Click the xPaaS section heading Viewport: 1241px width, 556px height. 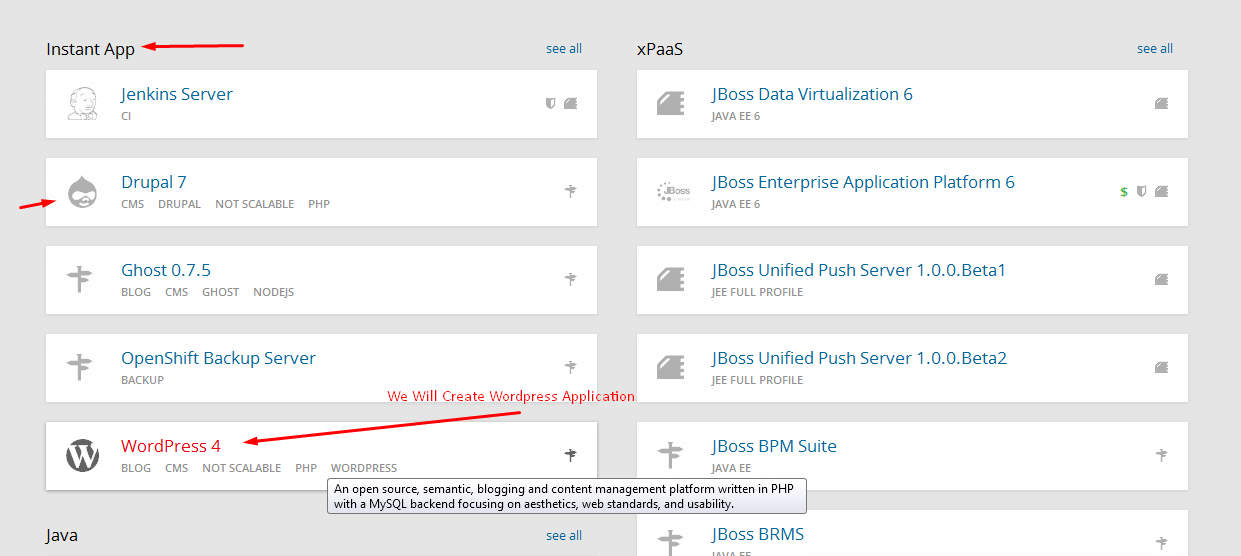click(660, 49)
